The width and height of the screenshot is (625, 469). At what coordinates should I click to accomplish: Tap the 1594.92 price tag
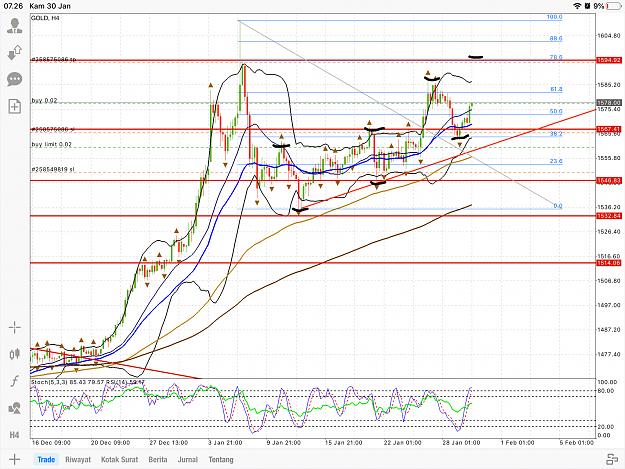pos(609,60)
